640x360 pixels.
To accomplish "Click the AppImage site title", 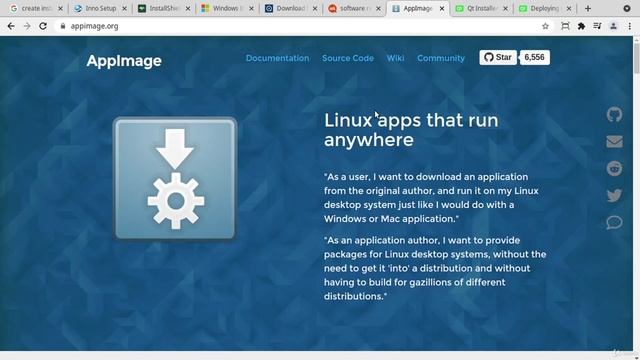I will (124, 61).
